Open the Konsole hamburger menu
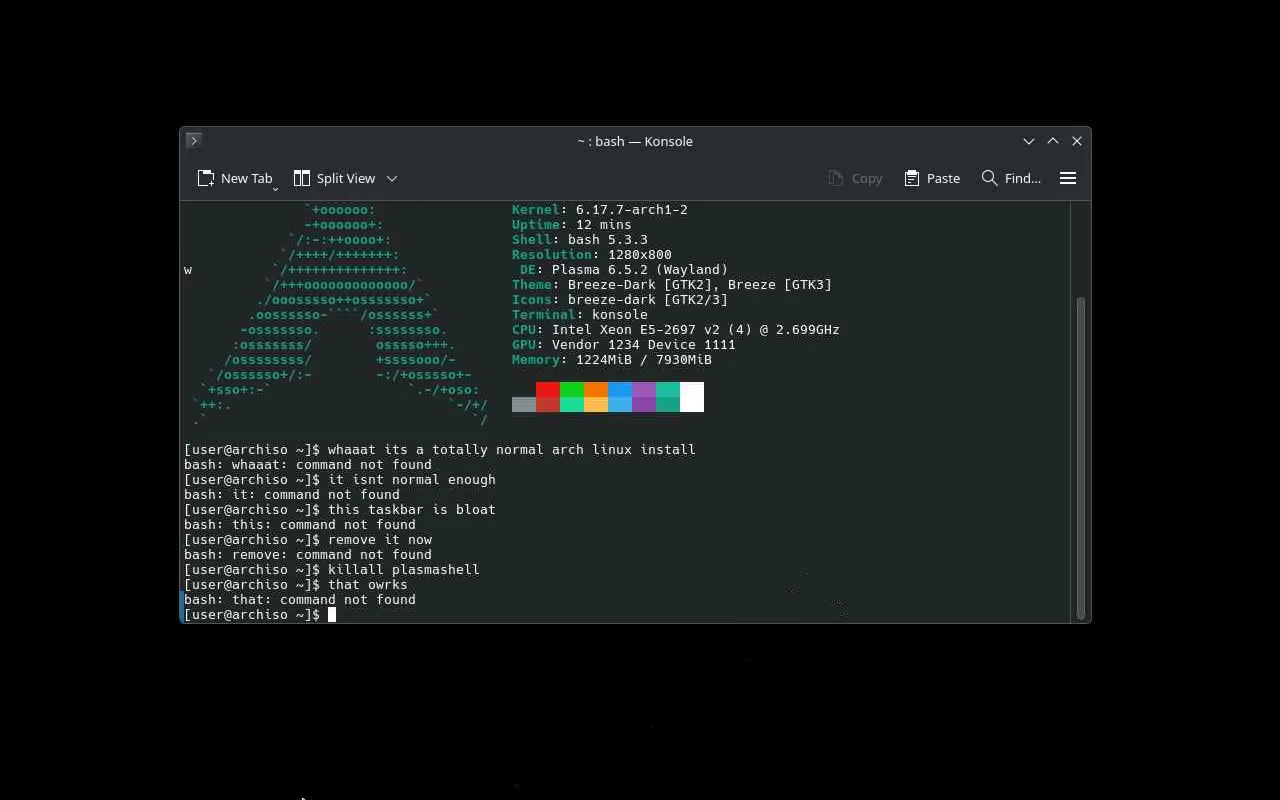 point(1068,178)
